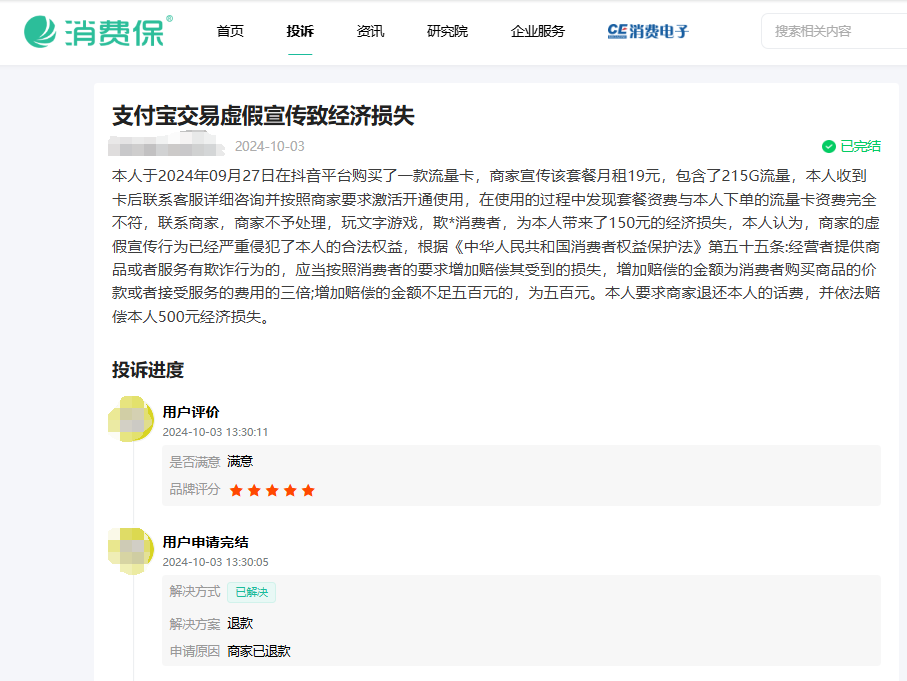Click the blurred username by the date

click(x=166, y=144)
